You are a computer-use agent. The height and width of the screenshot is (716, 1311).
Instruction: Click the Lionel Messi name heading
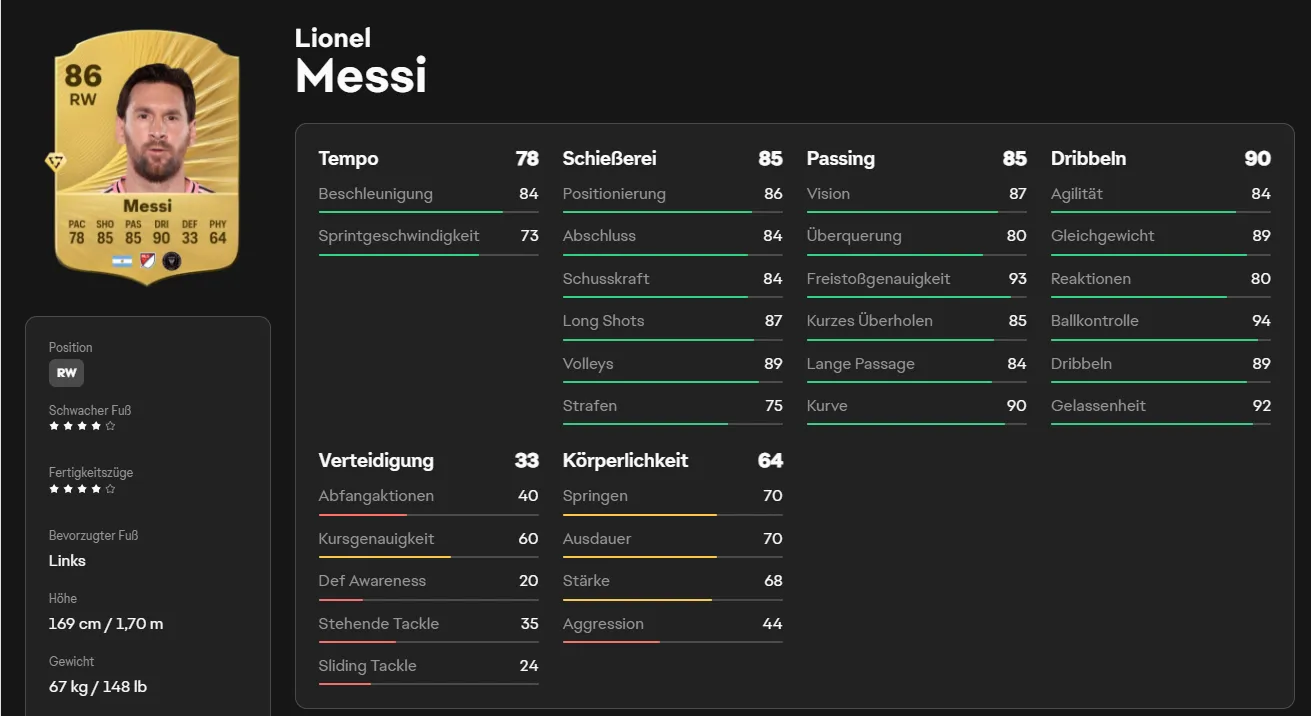point(361,61)
